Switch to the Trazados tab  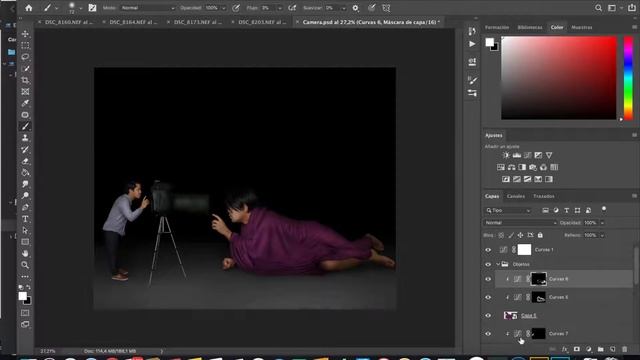[x=544, y=196]
